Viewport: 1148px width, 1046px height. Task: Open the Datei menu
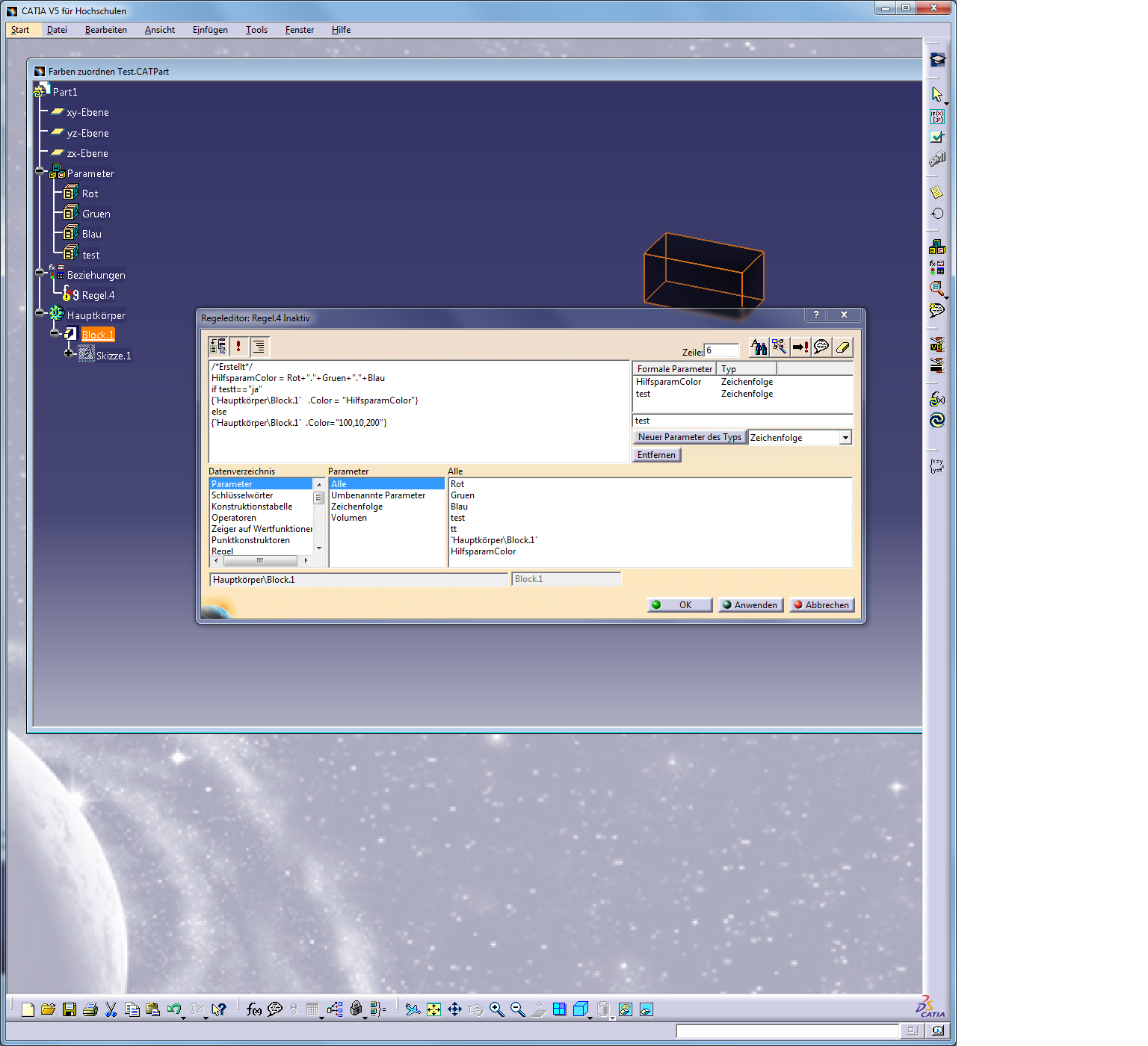click(x=57, y=30)
